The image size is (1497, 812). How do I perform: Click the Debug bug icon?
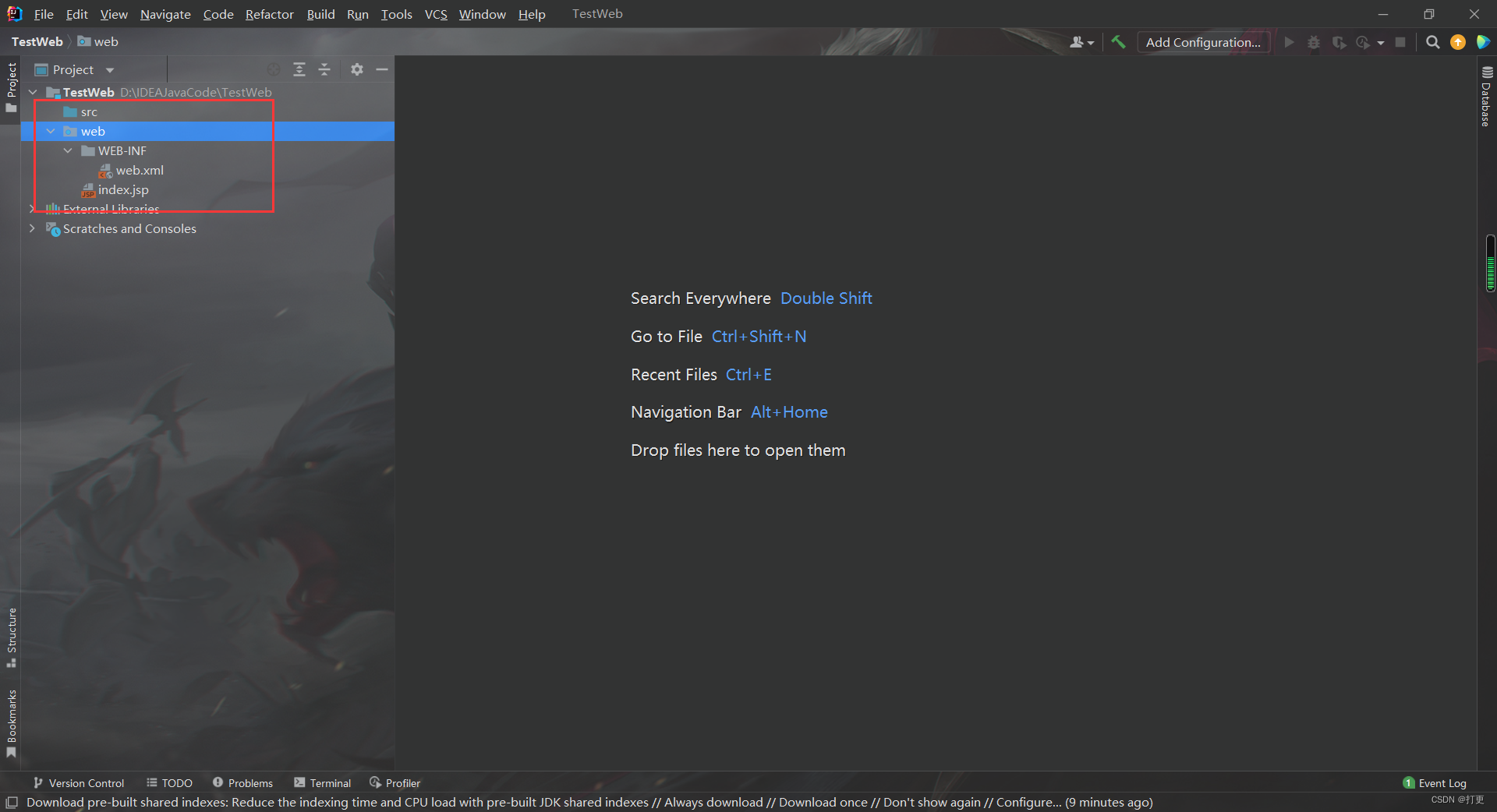pyautogui.click(x=1314, y=42)
